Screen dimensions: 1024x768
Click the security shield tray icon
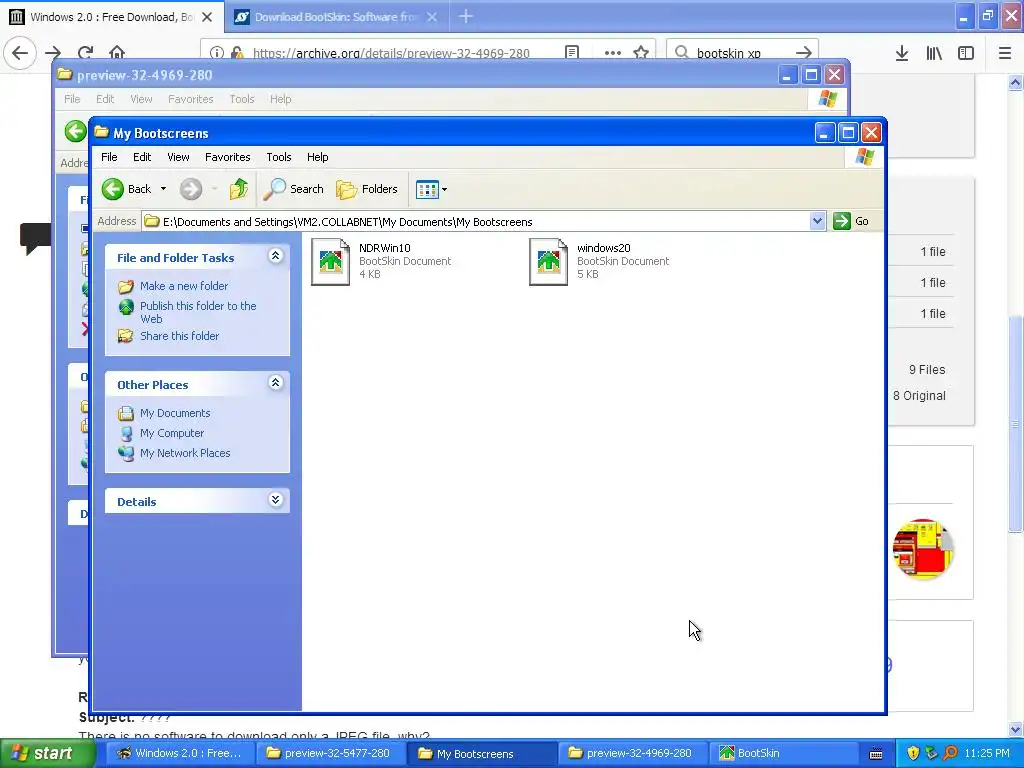(x=913, y=754)
